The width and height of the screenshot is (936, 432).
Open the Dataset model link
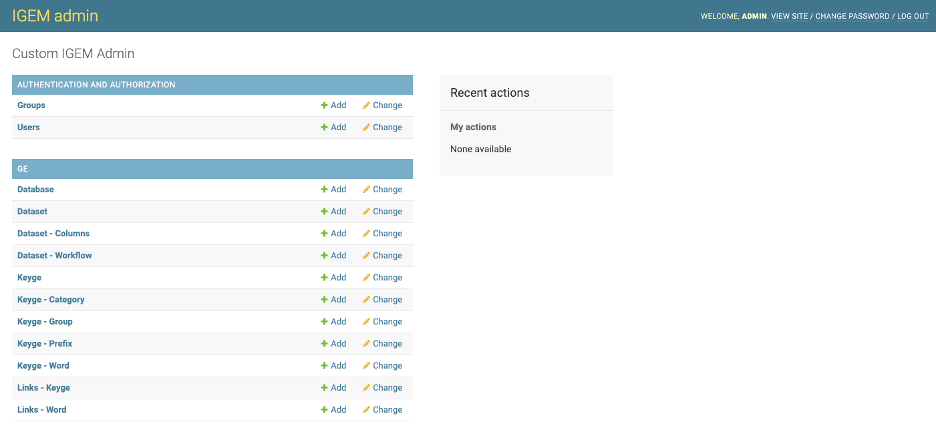coord(32,211)
